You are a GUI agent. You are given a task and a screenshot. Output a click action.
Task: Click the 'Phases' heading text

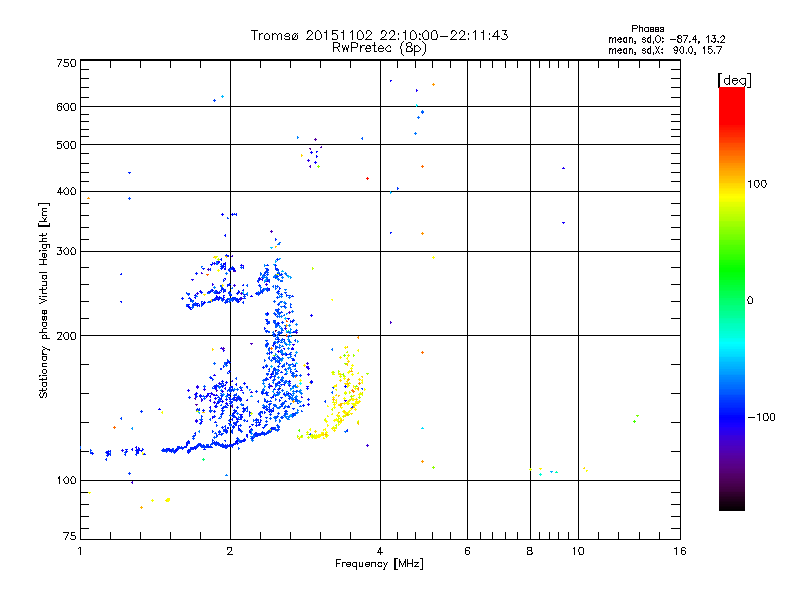(x=647, y=29)
